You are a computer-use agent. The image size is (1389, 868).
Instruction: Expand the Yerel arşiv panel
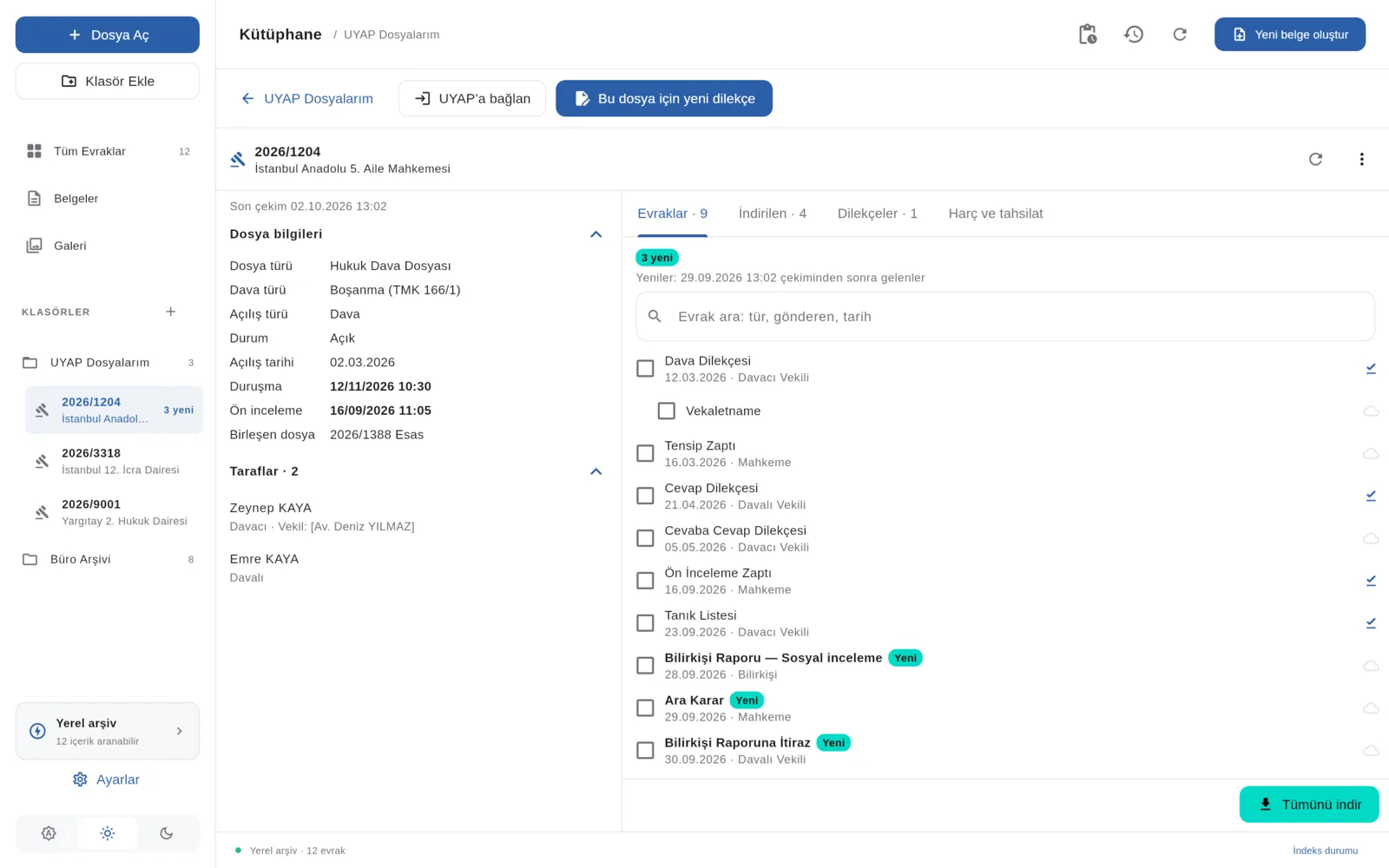point(108,731)
